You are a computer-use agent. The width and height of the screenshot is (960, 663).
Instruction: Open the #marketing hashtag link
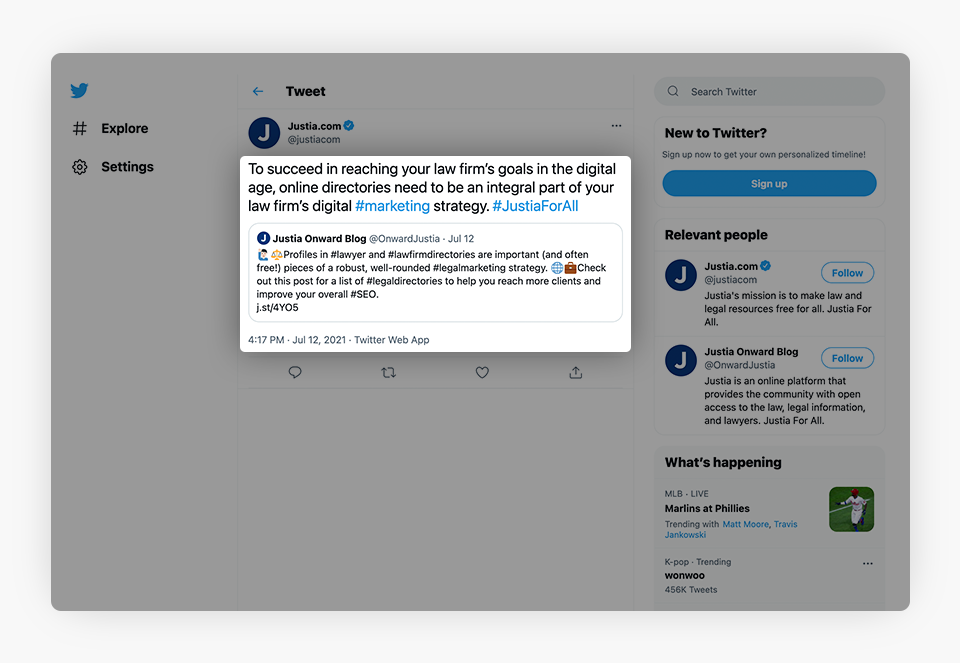pyautogui.click(x=392, y=206)
